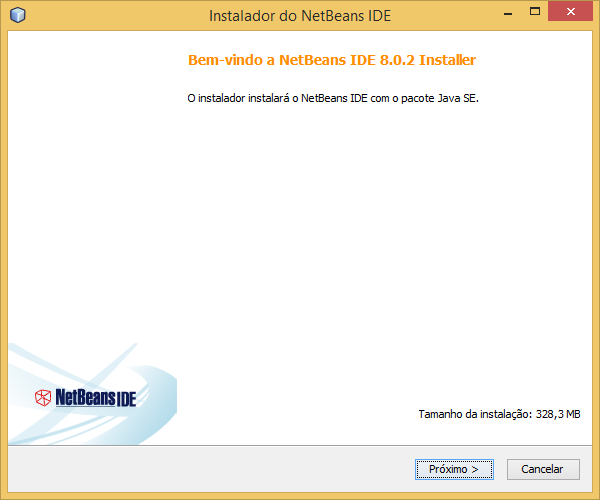Click the Tamanho da instalação: 328,3 MB text

tap(499, 414)
